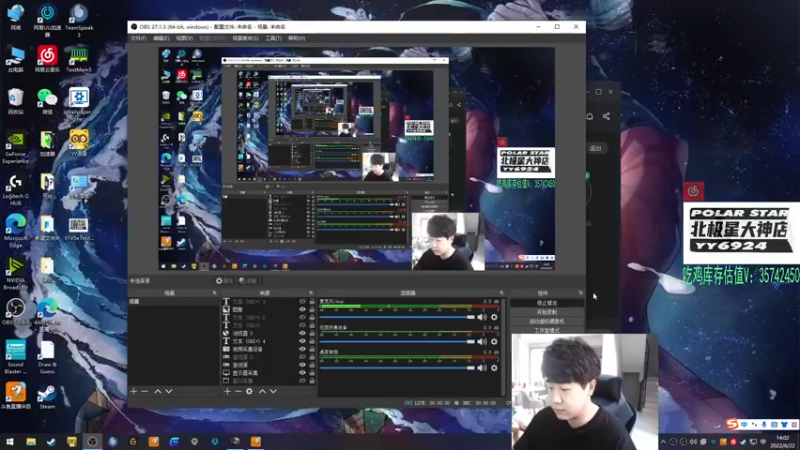This screenshot has height=450, width=800.
Task: Enable 工作室模式 studio mode button
Action: [x=547, y=331]
